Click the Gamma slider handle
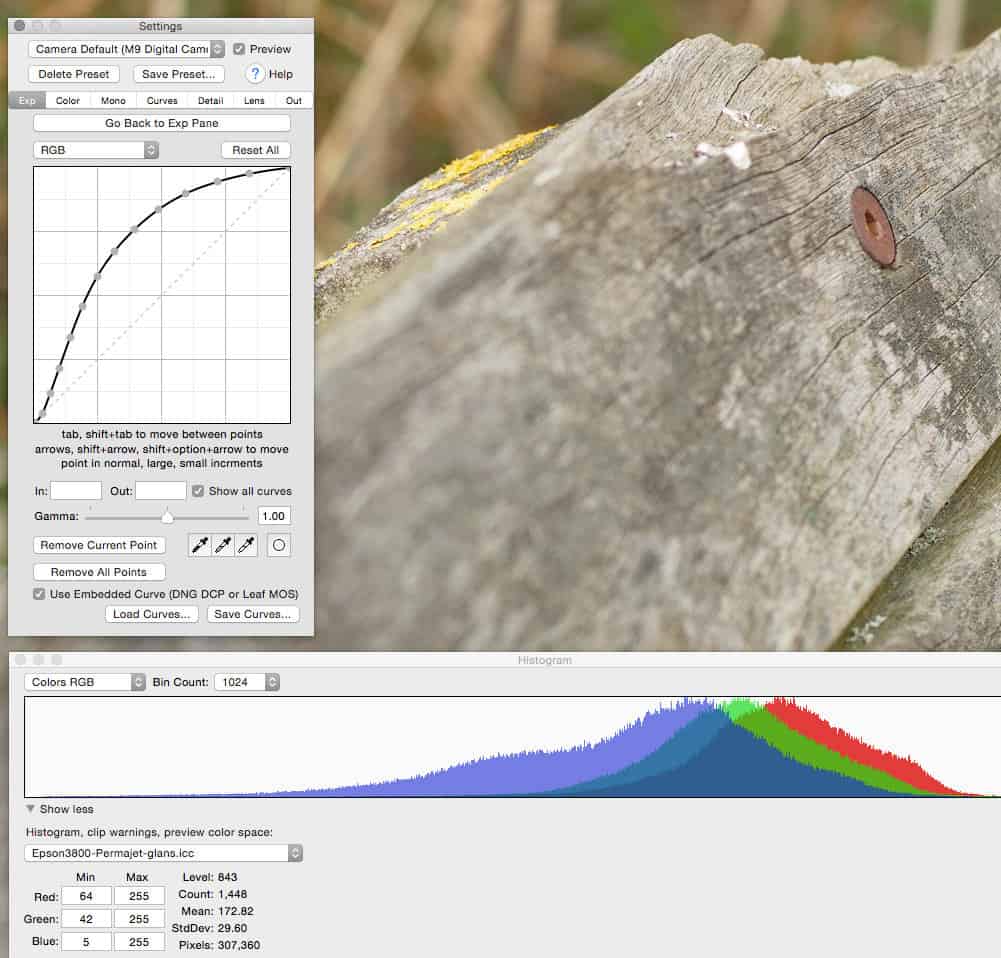The height and width of the screenshot is (958, 1001). click(x=167, y=517)
